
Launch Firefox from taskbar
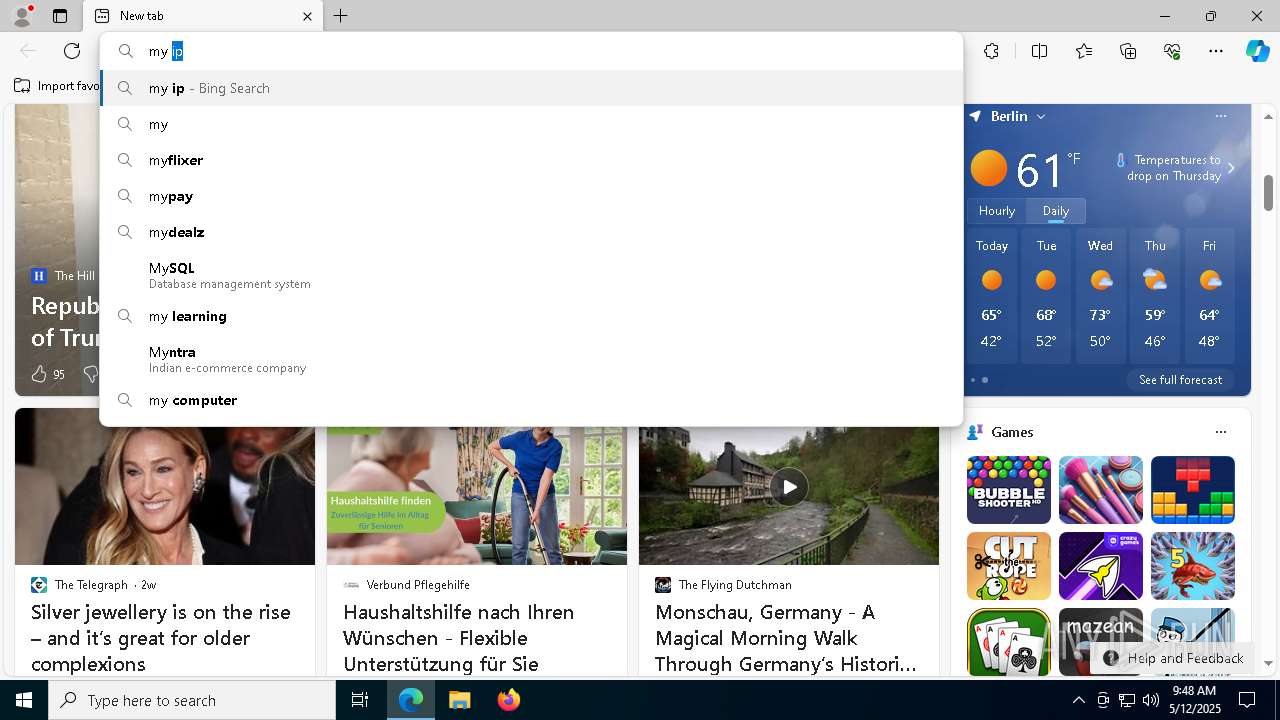(508, 700)
